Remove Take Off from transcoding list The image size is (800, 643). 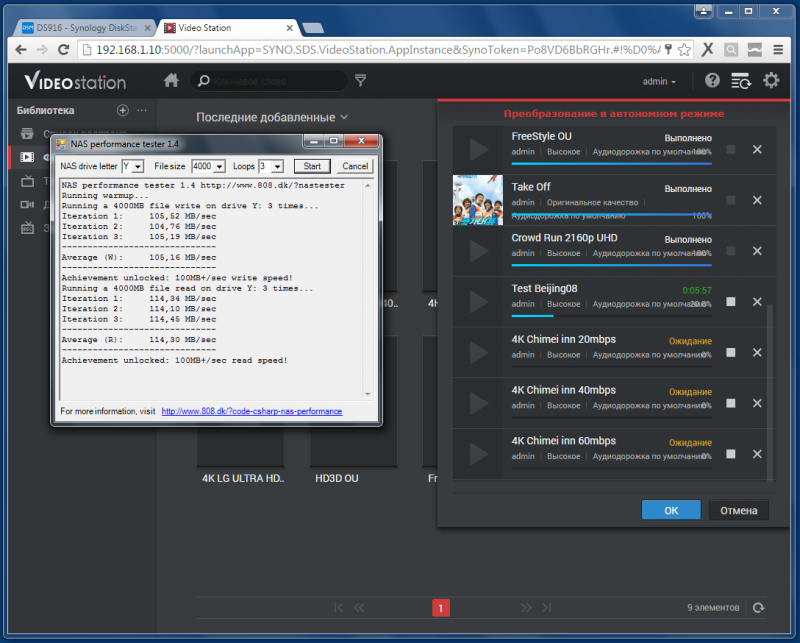pos(757,200)
